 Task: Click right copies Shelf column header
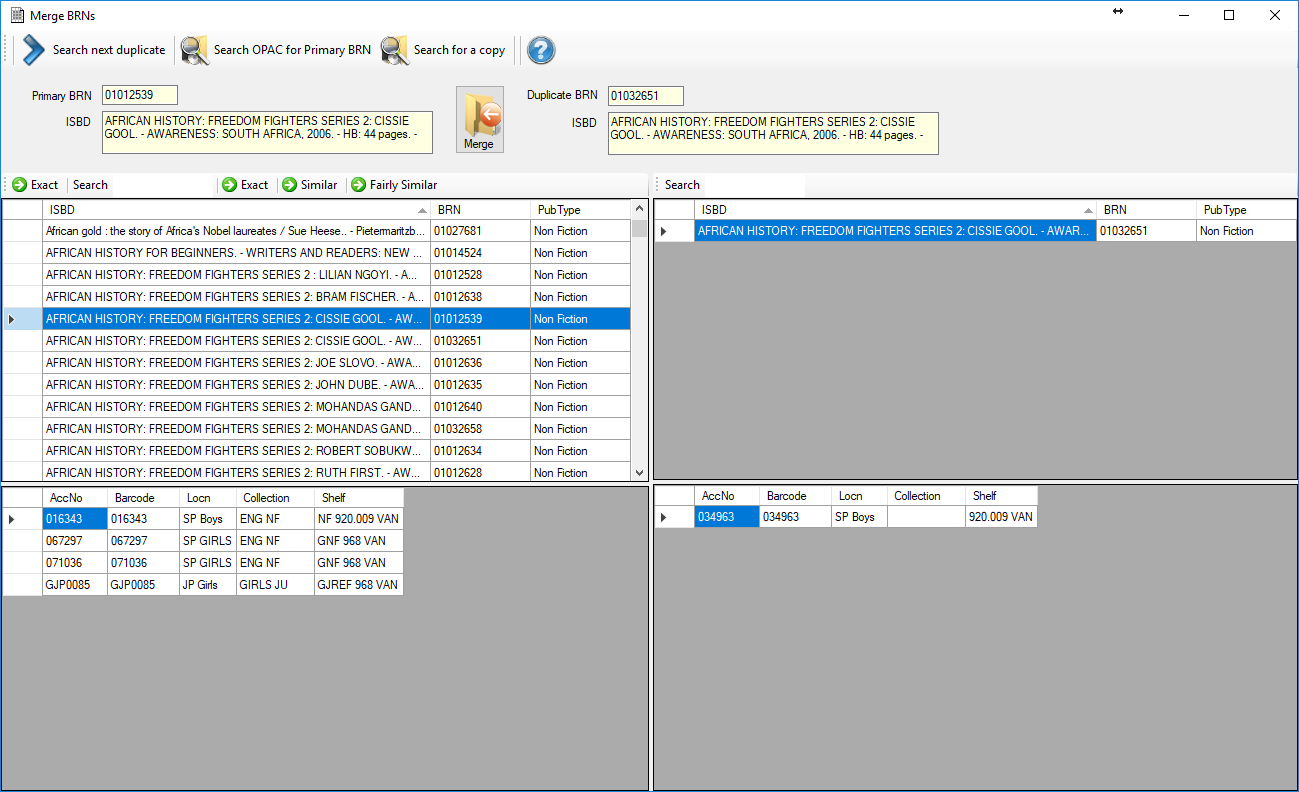click(1001, 496)
